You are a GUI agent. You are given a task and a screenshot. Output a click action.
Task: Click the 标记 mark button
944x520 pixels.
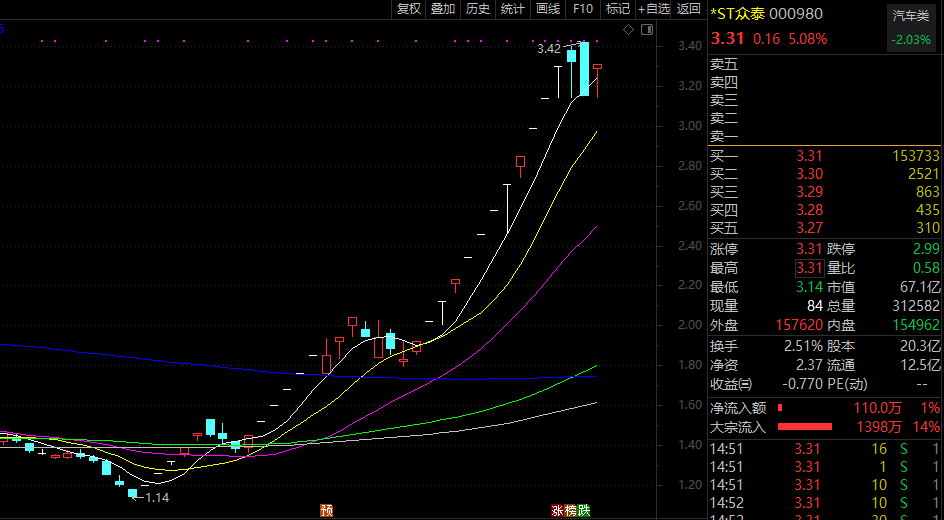618,9
